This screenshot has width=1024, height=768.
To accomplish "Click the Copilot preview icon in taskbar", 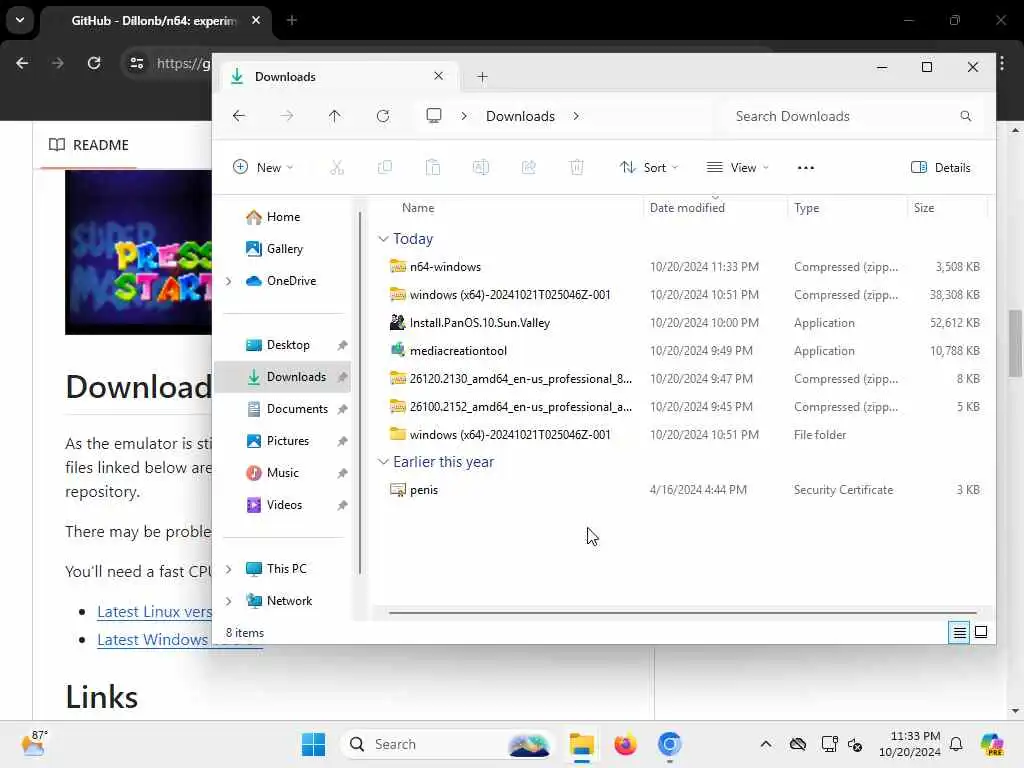I will [992, 744].
